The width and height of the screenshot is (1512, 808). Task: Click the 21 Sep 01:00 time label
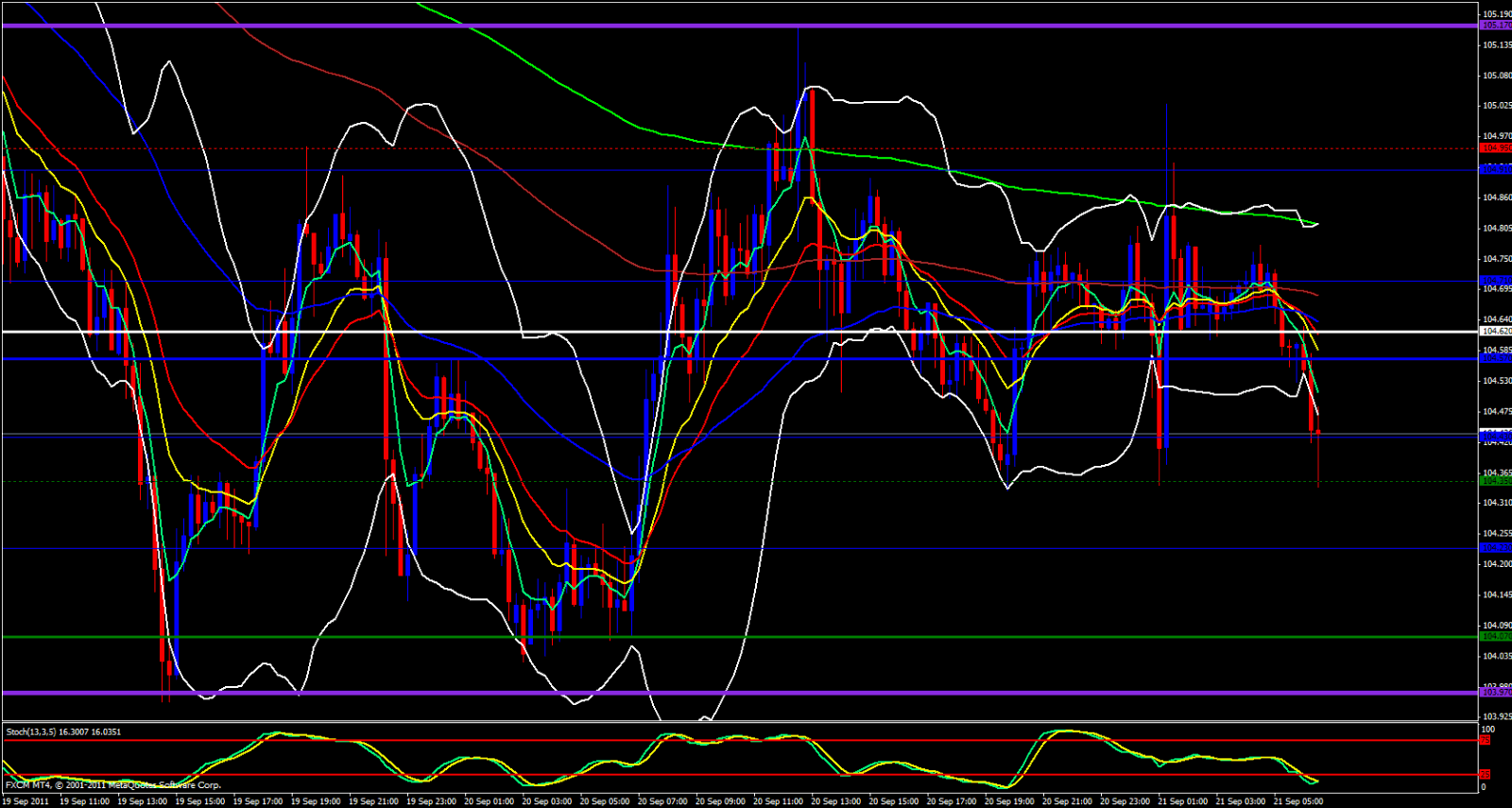coord(1182,801)
